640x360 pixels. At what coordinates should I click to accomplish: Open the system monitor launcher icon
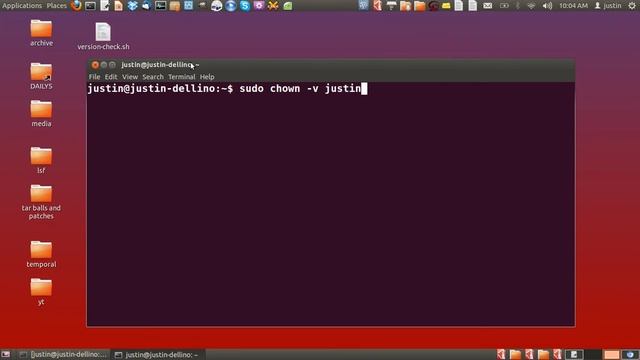click(x=160, y=6)
